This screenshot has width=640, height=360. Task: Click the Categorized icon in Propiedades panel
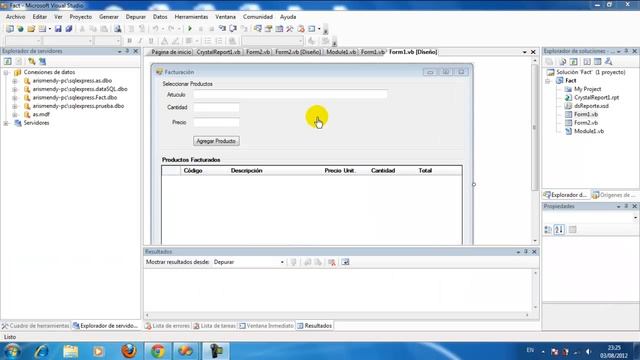pos(548,230)
